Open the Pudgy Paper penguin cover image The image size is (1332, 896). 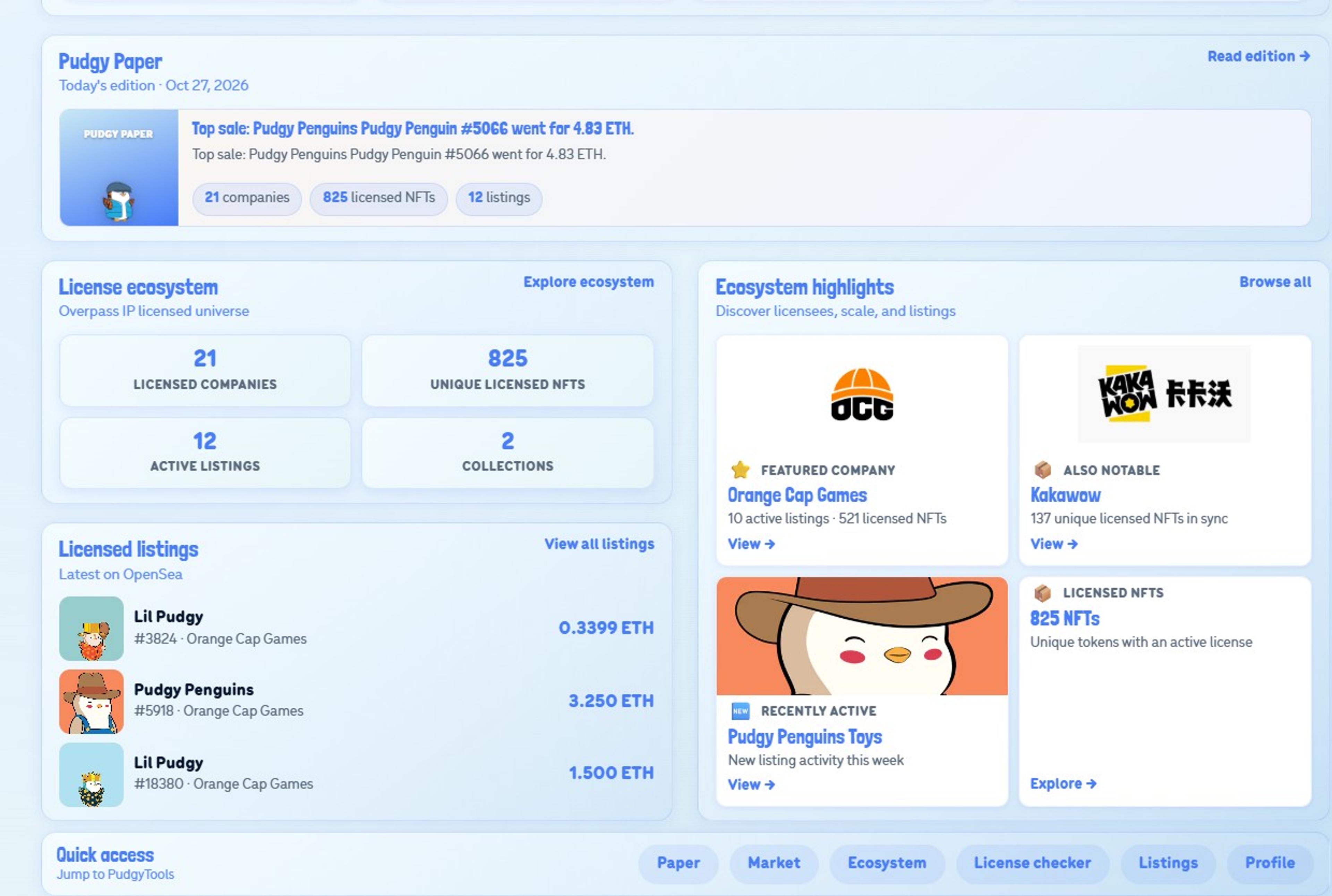pyautogui.click(x=119, y=168)
